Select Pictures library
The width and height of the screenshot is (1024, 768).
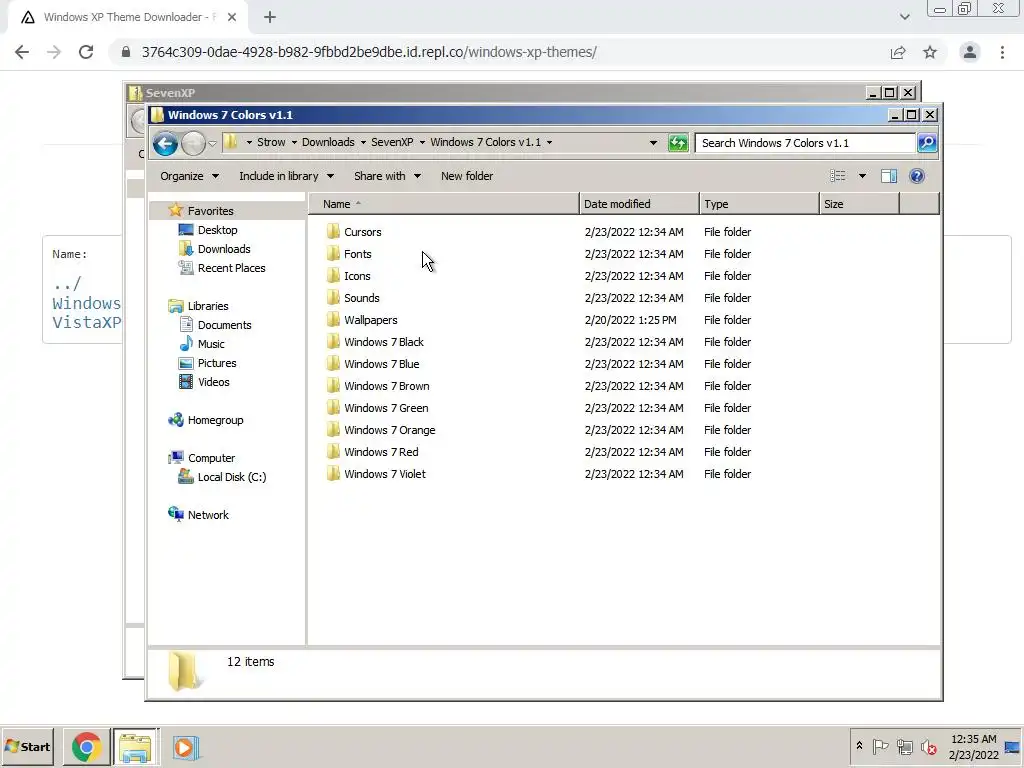click(x=217, y=363)
